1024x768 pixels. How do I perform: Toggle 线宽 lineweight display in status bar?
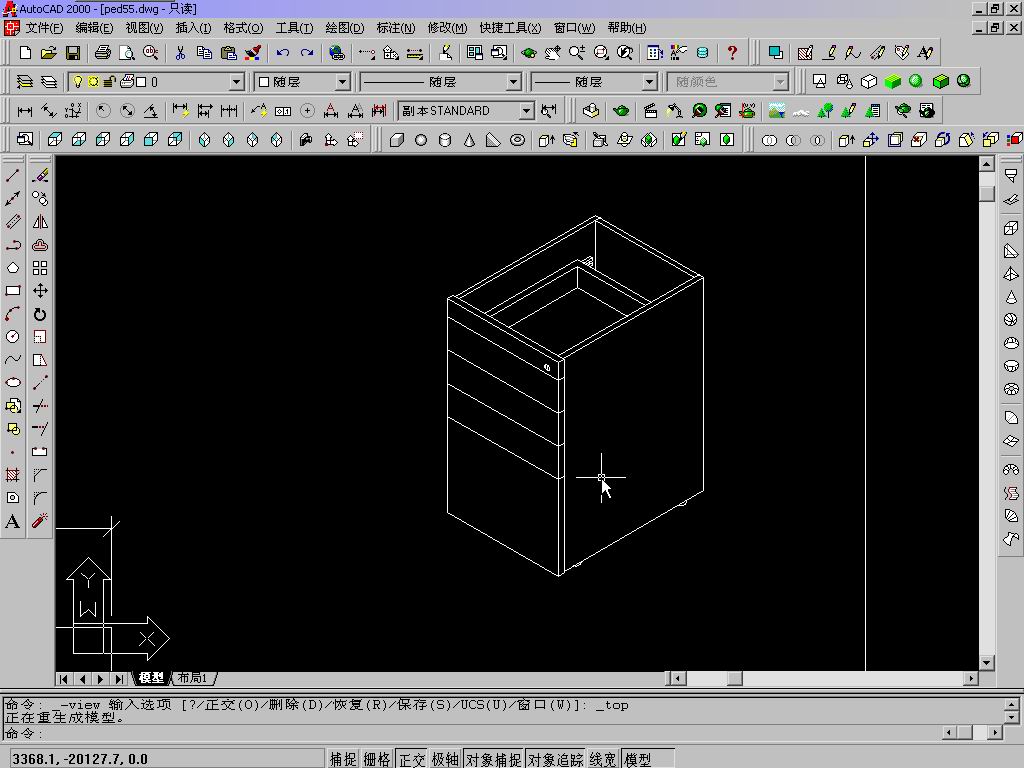pyautogui.click(x=603, y=759)
